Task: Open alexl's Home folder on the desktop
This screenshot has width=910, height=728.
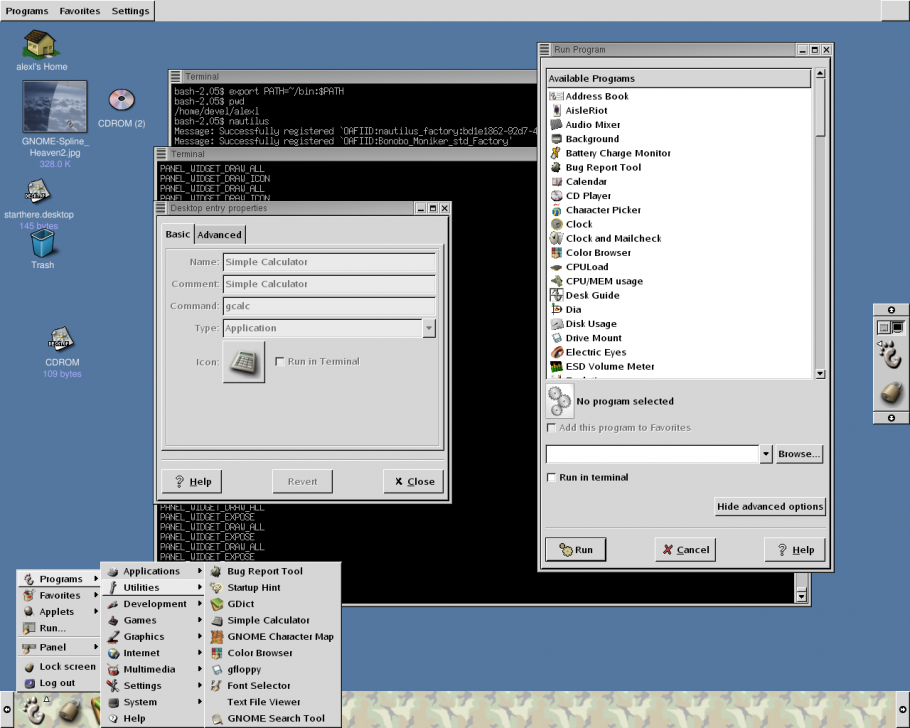Action: pos(38,45)
